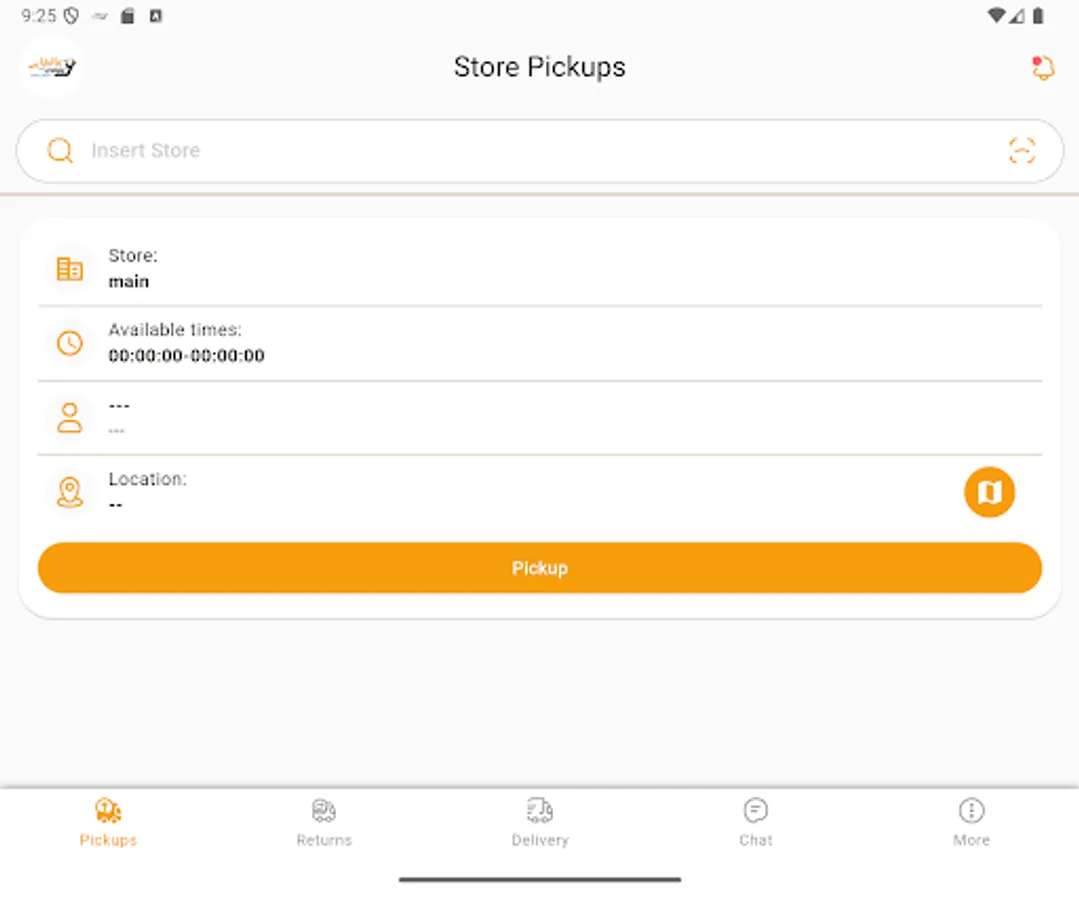Open the barcode scanner in the search bar
The width and height of the screenshot is (1079, 900).
pyautogui.click(x=1023, y=150)
